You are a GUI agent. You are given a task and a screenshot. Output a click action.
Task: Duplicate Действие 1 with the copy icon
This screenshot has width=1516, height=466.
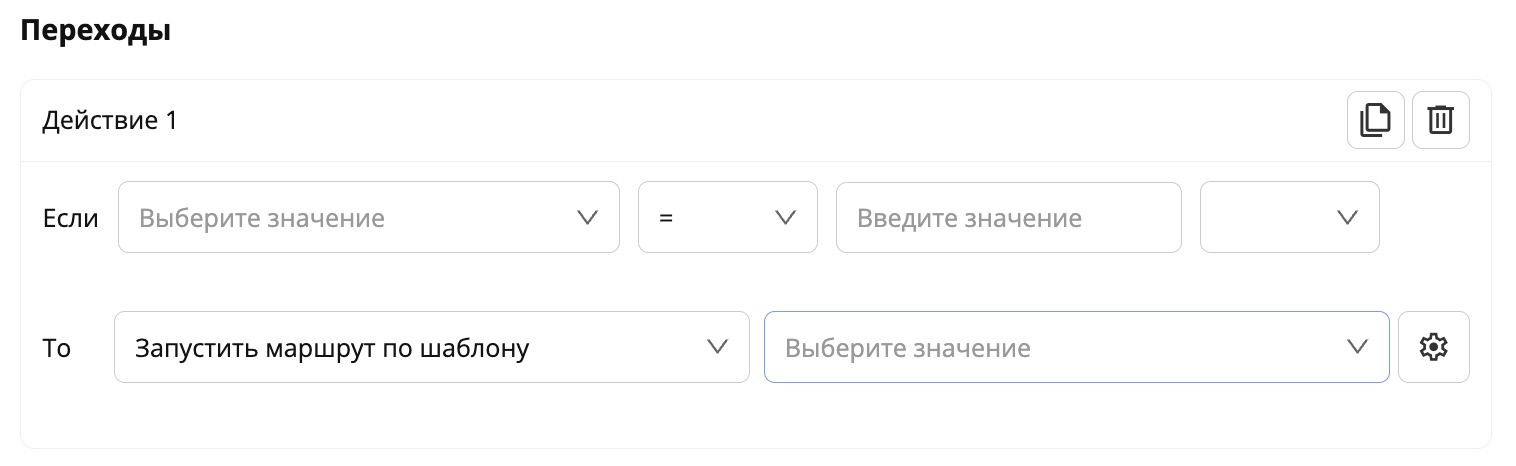[x=1375, y=120]
